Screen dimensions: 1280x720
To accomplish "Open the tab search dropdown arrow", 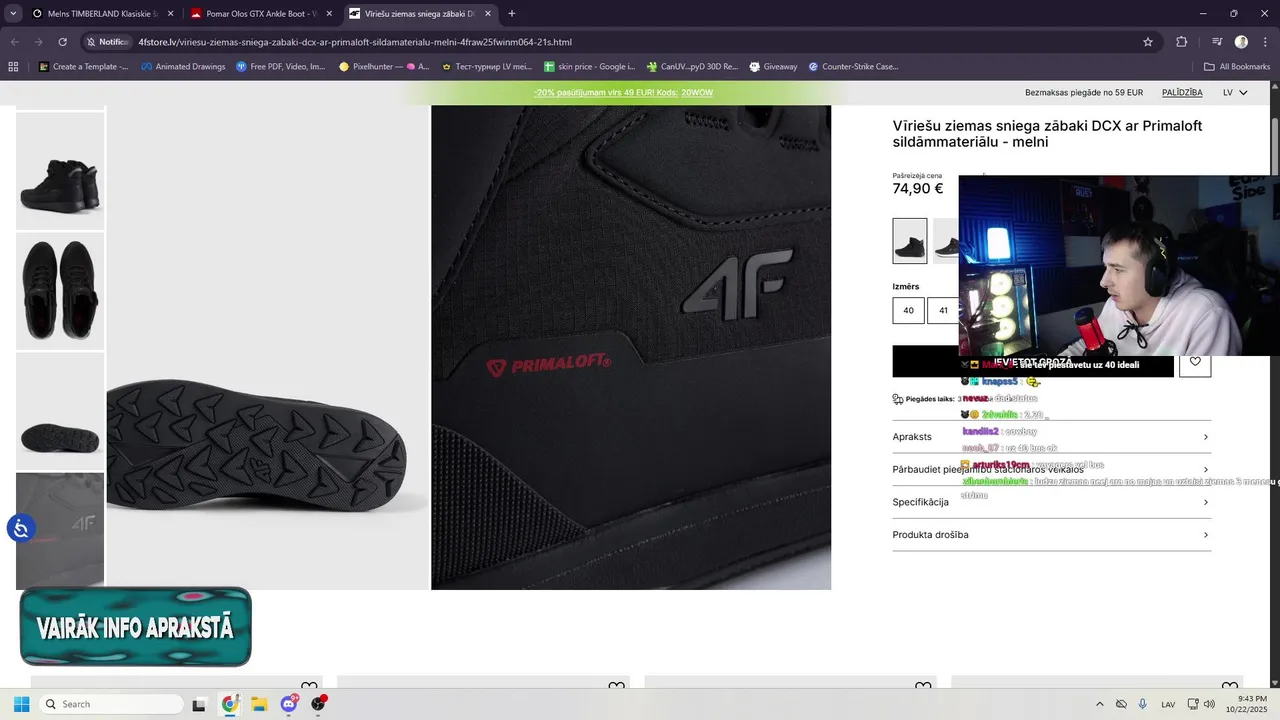I will (x=13, y=14).
